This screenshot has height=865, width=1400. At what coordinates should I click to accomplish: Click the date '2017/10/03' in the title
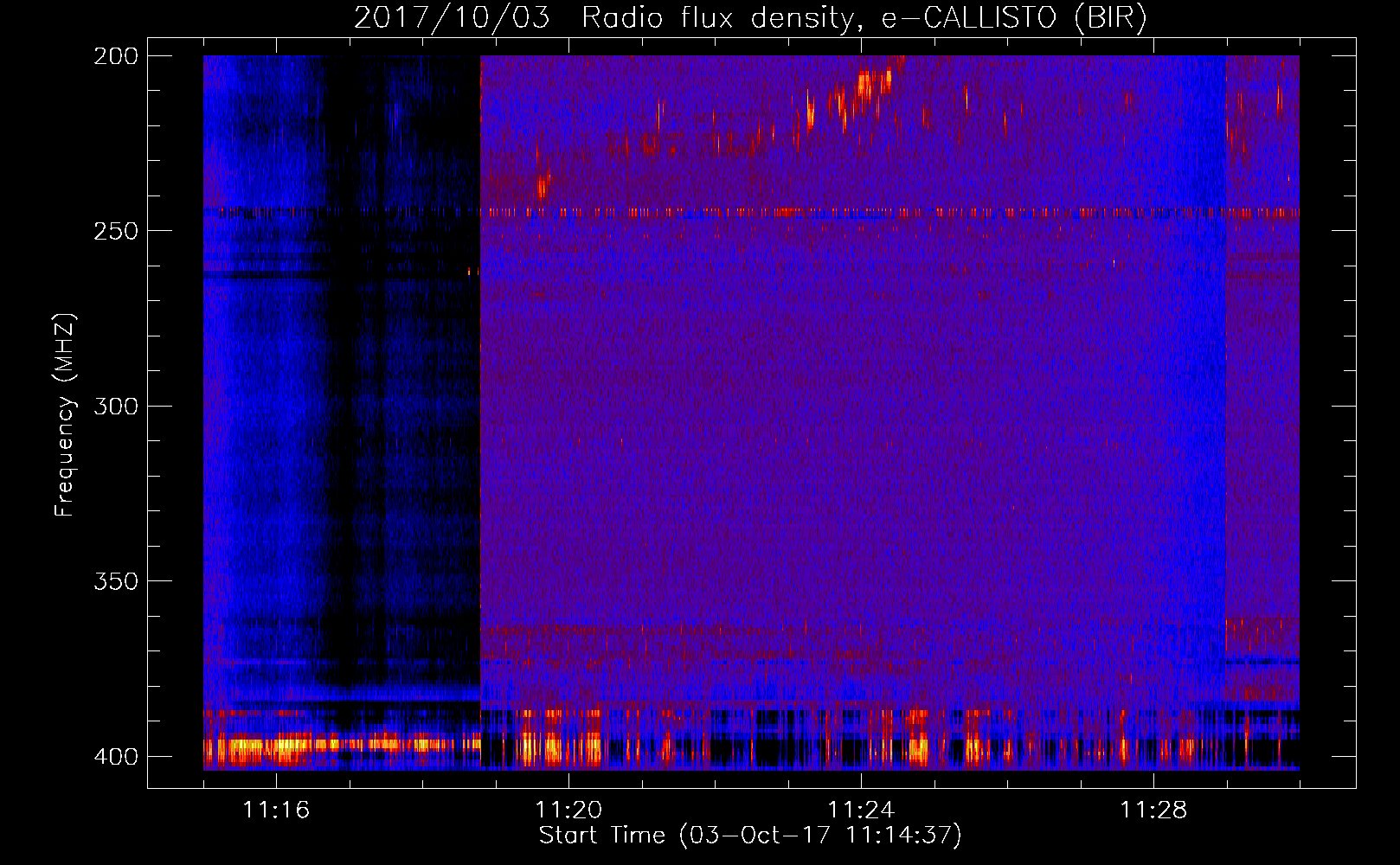[x=452, y=18]
